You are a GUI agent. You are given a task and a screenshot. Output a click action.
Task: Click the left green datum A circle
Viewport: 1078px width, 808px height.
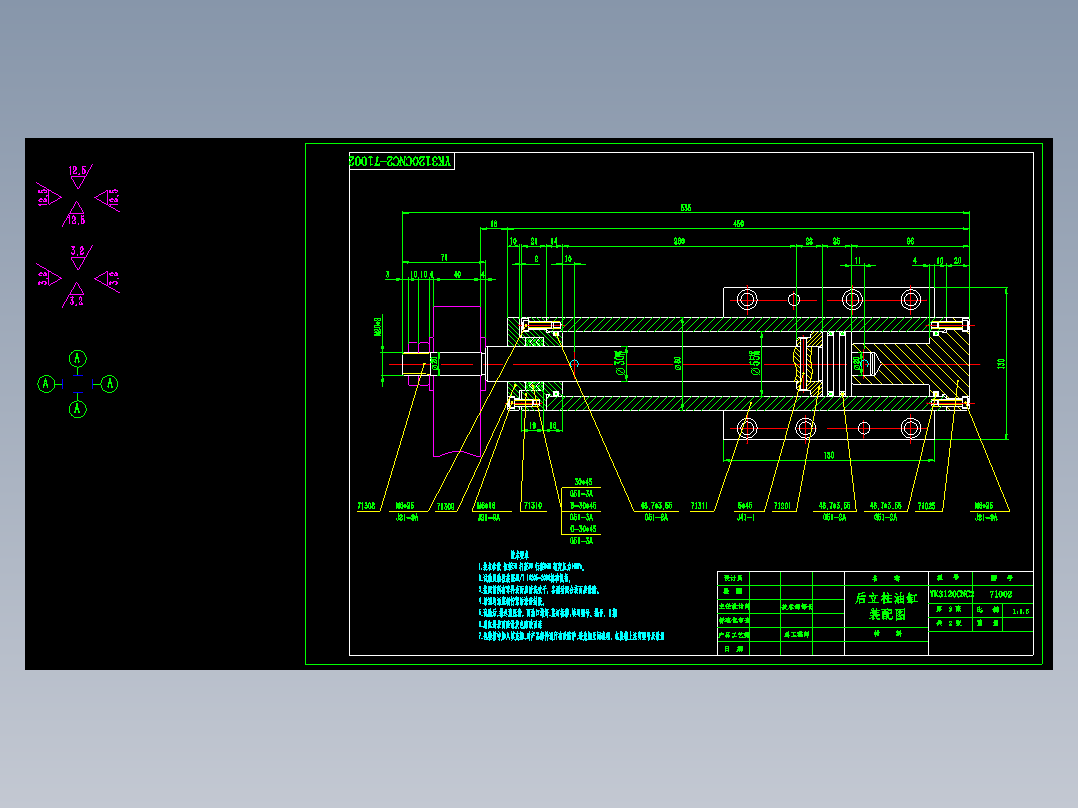(46, 384)
